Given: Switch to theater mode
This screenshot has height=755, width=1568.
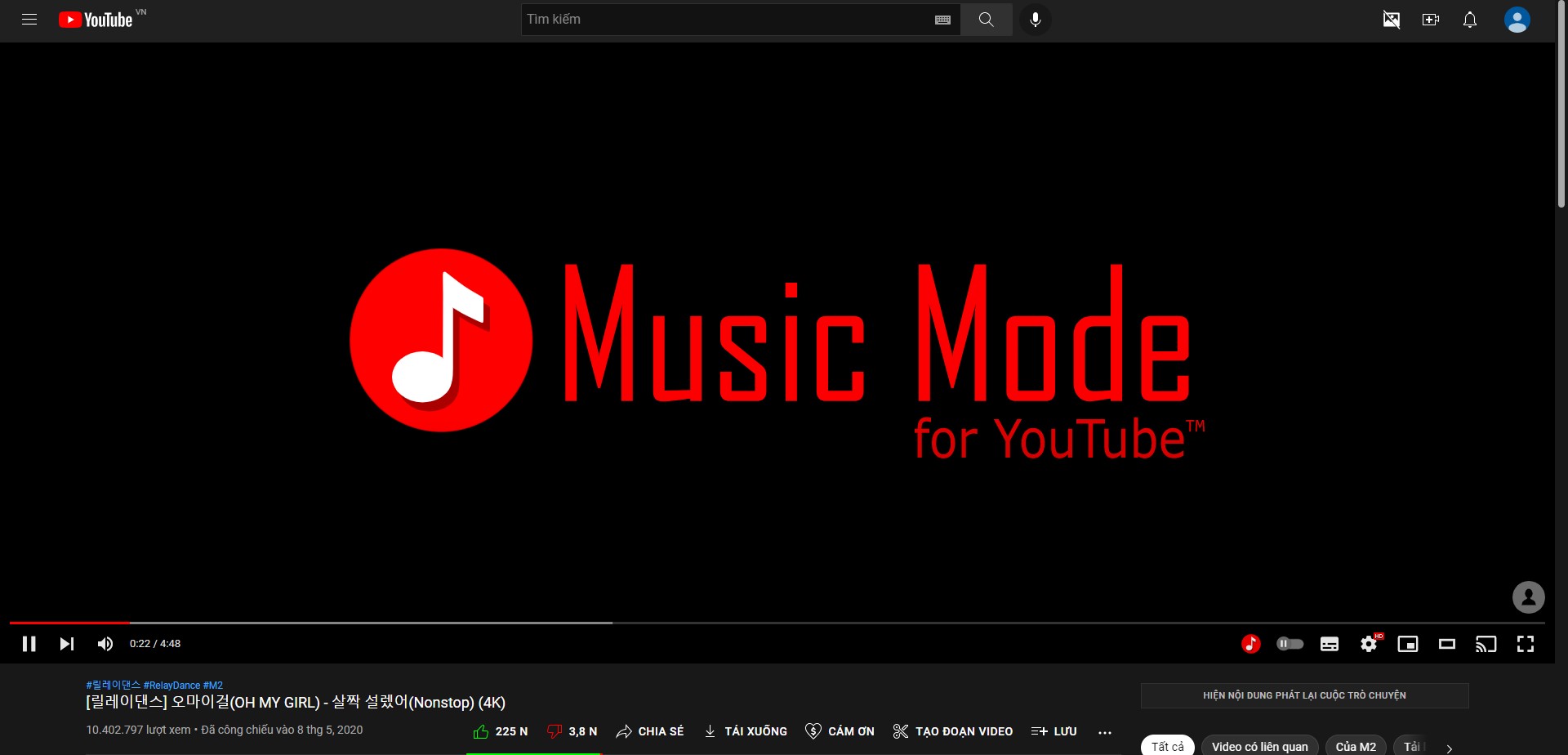Looking at the screenshot, I should [x=1447, y=644].
